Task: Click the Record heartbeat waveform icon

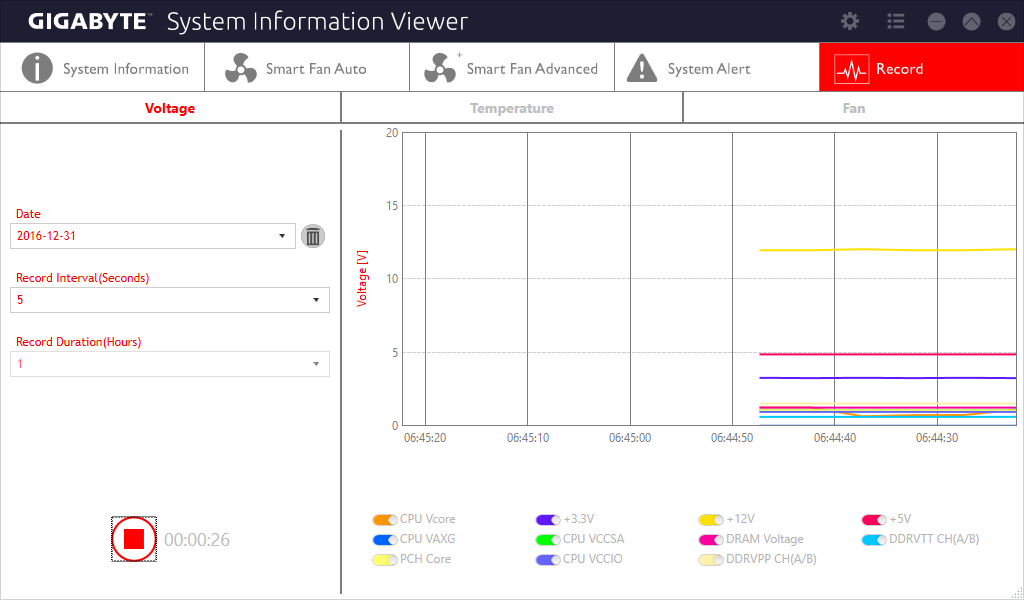Action: pyautogui.click(x=852, y=69)
